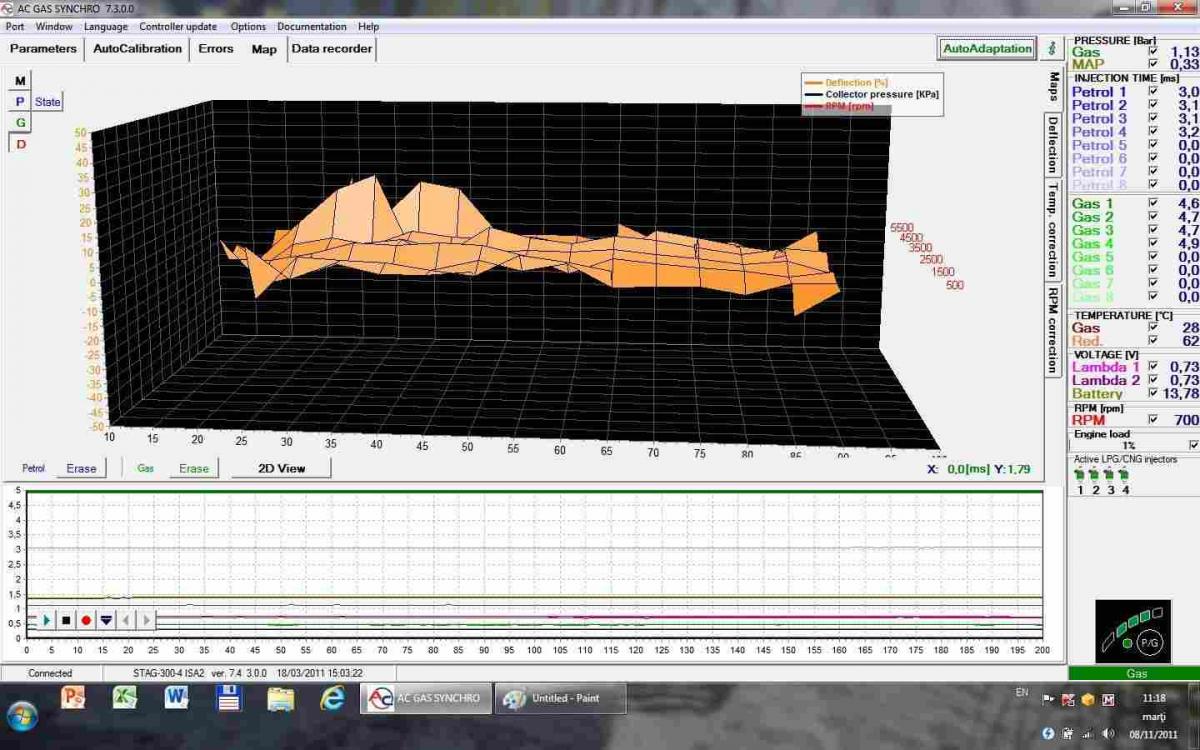Screen dimensions: 1200x750
Task: Select the D map button
Action: coord(20,144)
